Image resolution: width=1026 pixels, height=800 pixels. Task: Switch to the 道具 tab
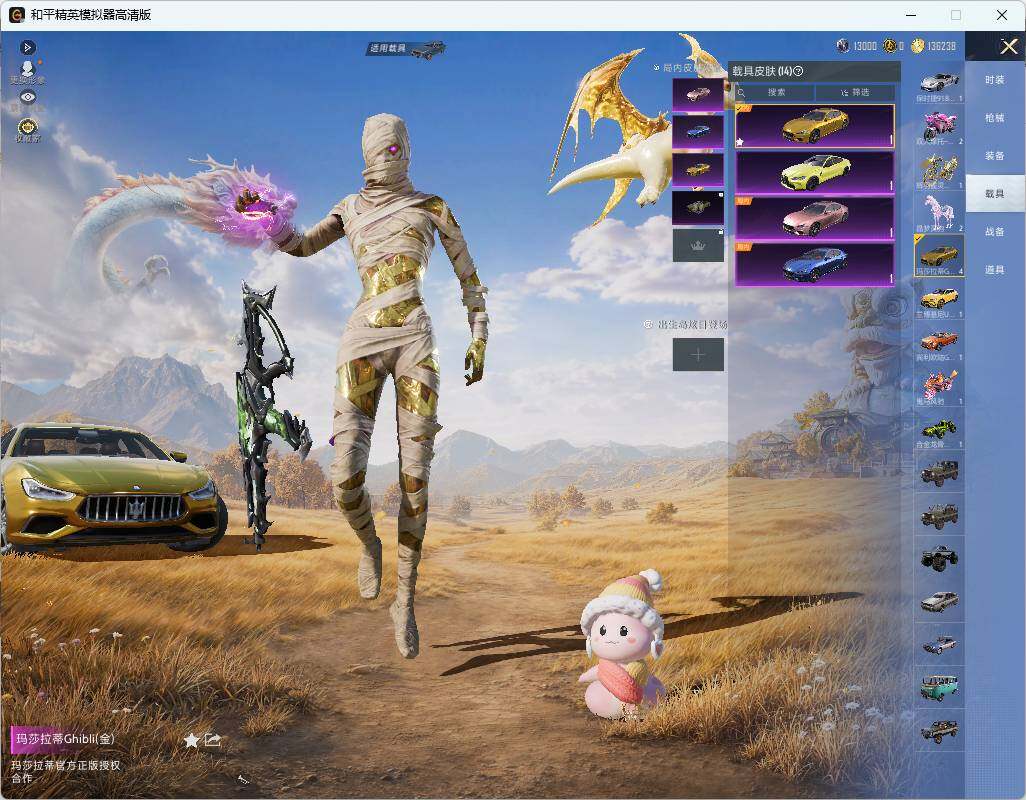coord(995,270)
